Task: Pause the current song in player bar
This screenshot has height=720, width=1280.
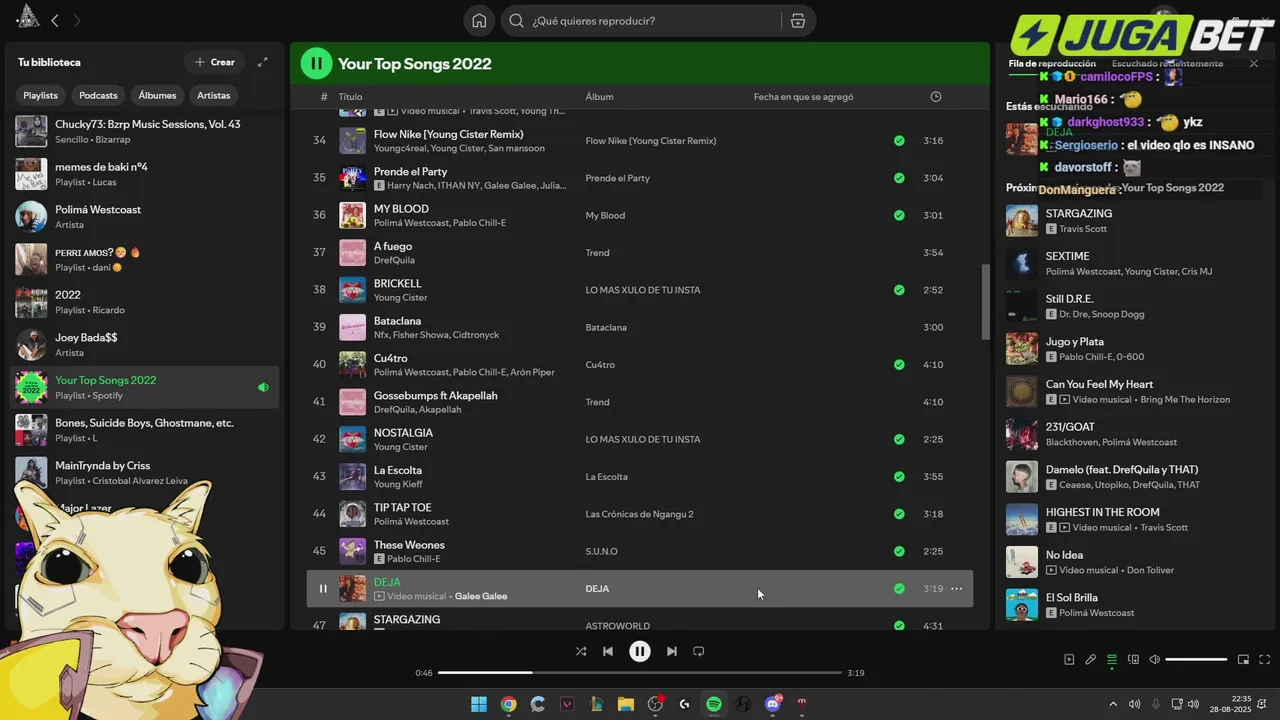Action: click(x=640, y=651)
